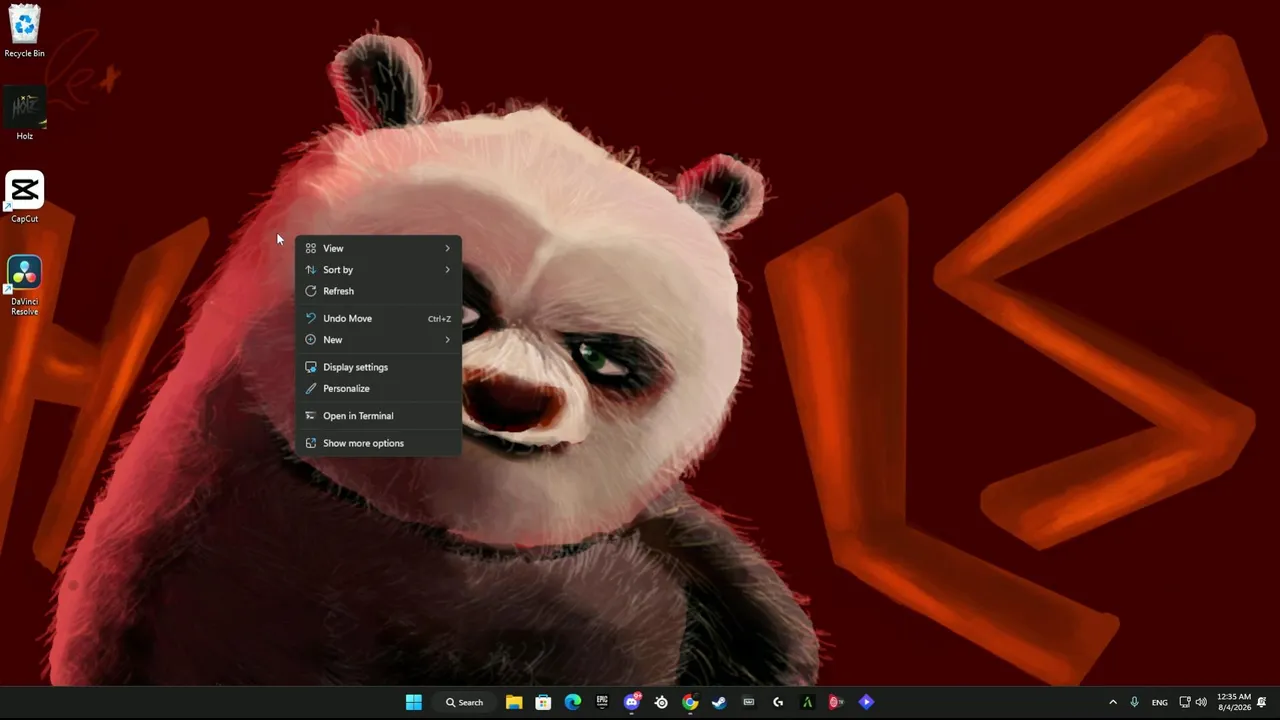Show hidden system tray icons

(1113, 702)
